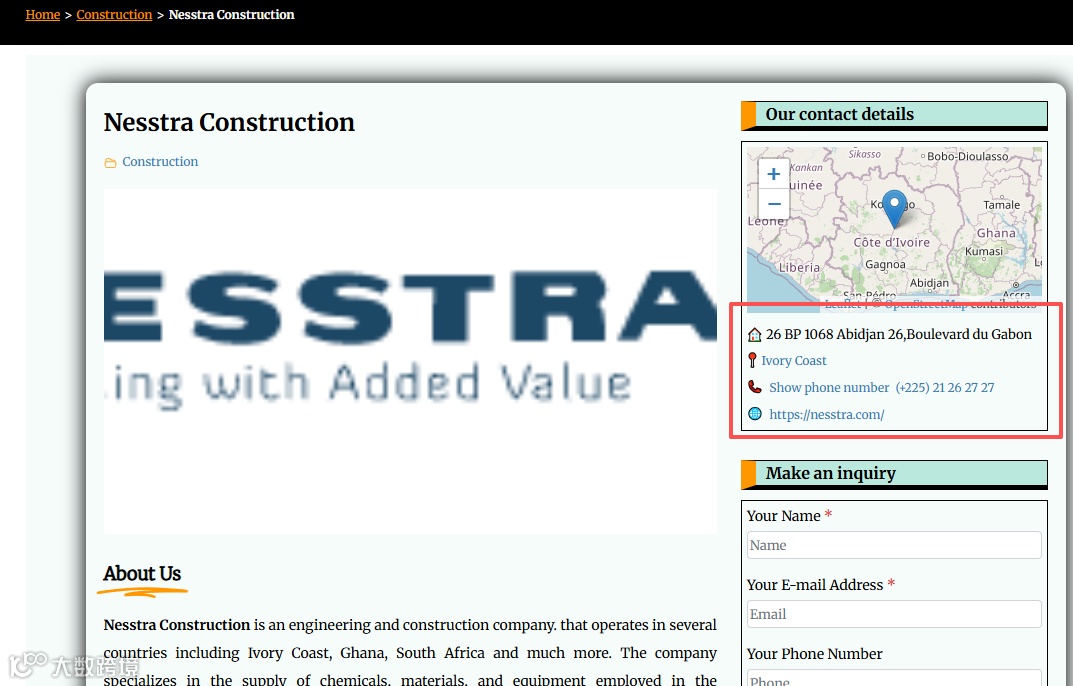Viewport: 1073px width, 686px height.
Task: Click the About Us heading
Action: (142, 574)
